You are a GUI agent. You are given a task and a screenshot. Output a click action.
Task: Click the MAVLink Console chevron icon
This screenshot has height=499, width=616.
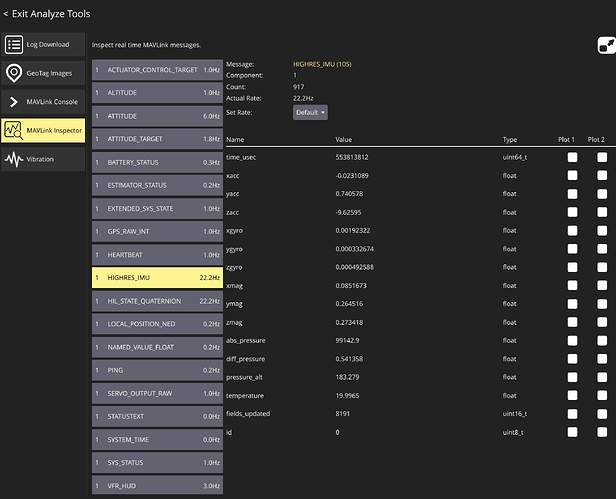[14, 102]
